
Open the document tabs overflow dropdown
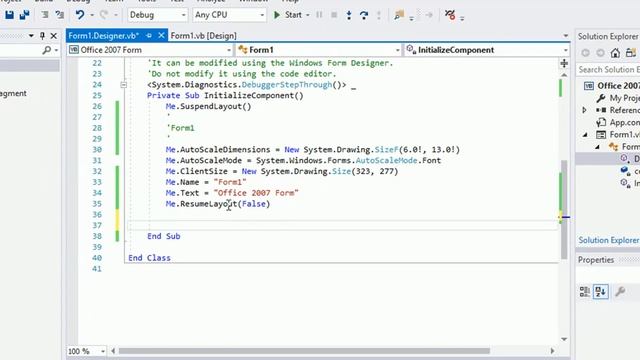click(565, 36)
